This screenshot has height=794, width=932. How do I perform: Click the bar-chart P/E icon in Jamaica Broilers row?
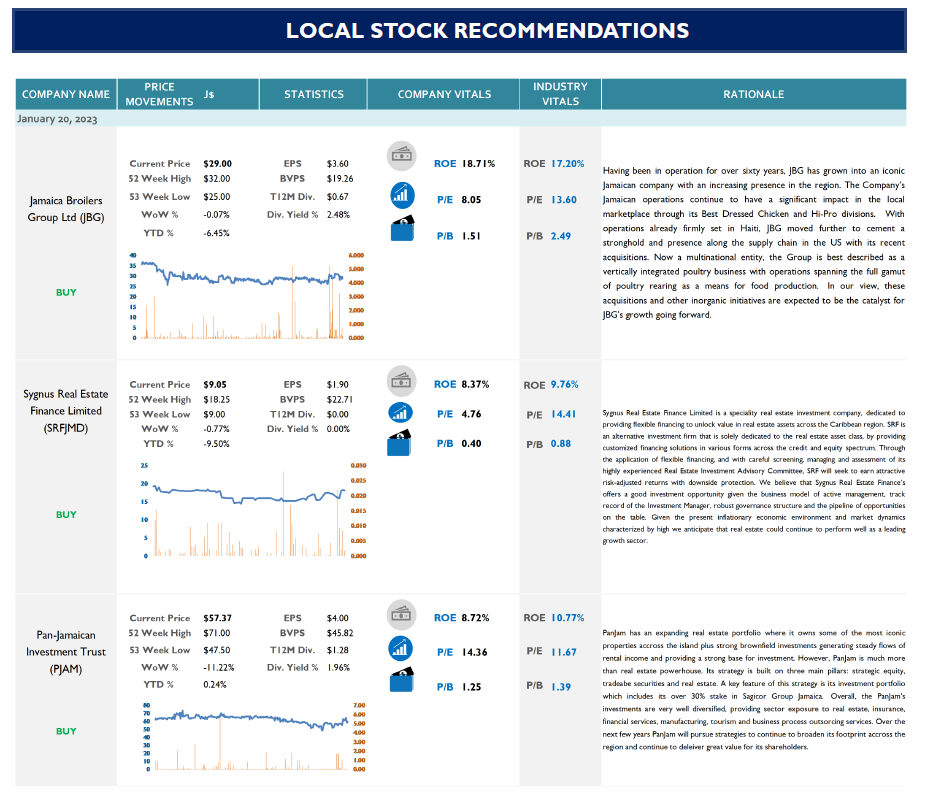402,195
